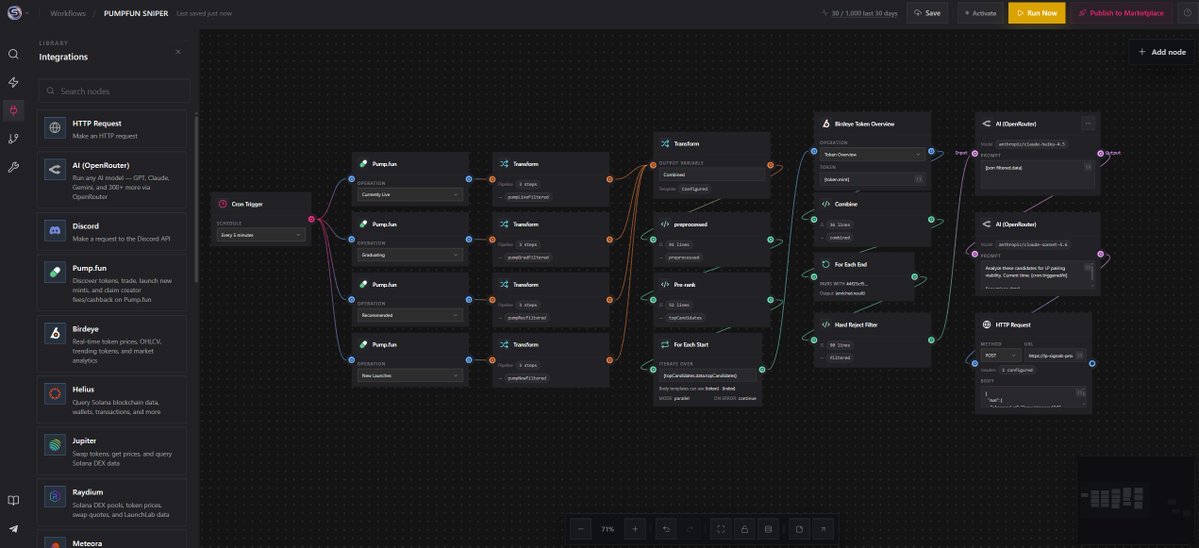
Task: Click PUMPFUN SNIPER workflow title
Action: [x=137, y=13]
